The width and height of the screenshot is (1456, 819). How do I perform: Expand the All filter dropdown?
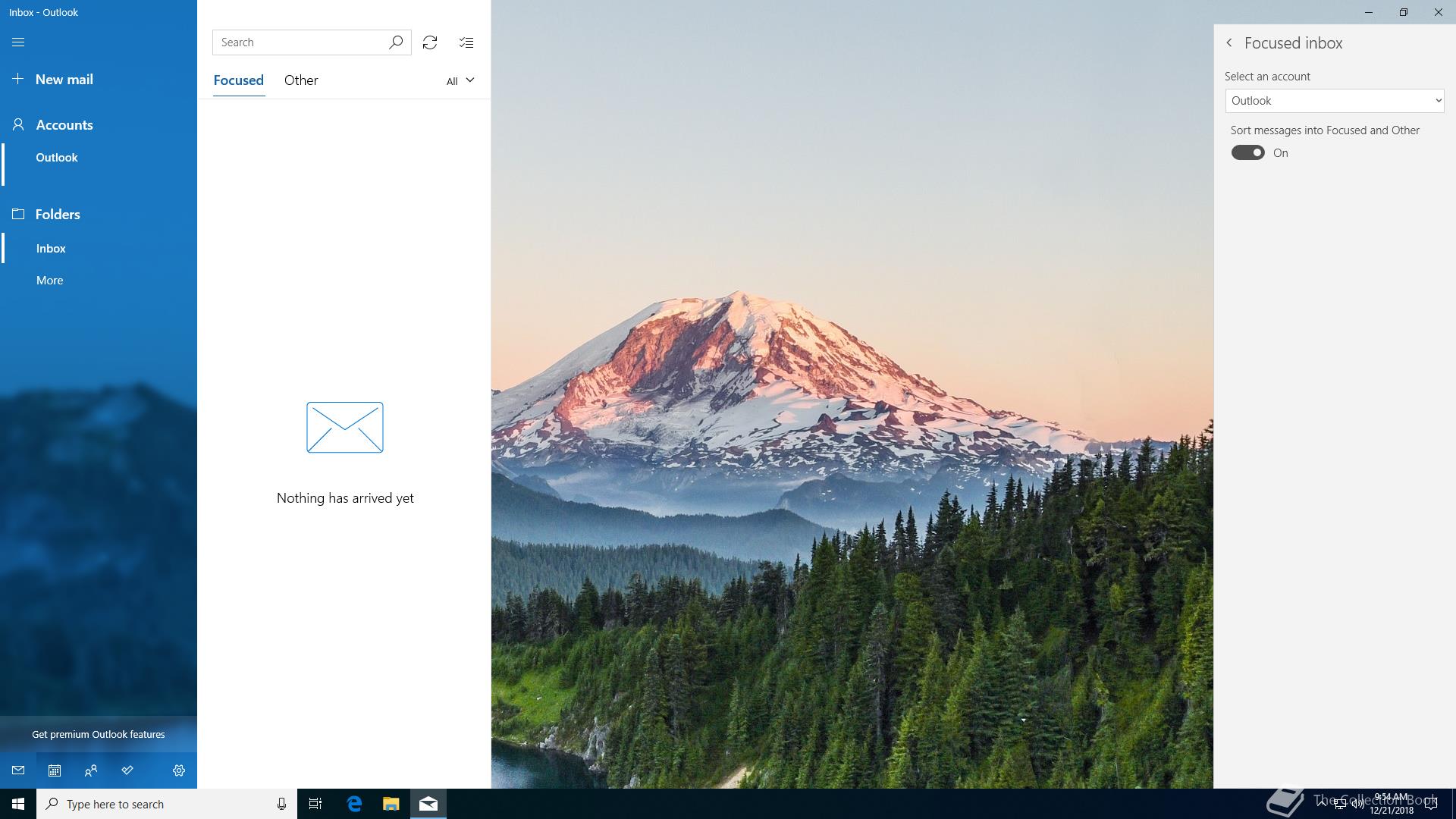(x=460, y=80)
